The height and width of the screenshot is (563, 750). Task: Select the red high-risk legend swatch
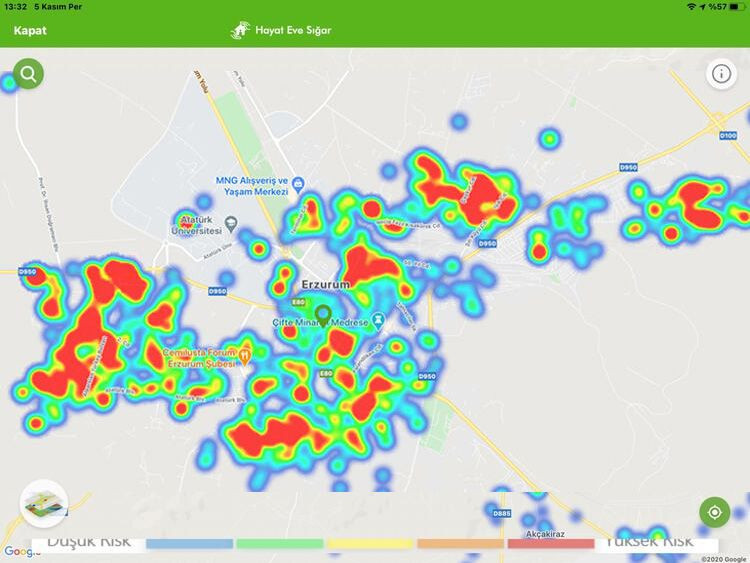(550, 543)
